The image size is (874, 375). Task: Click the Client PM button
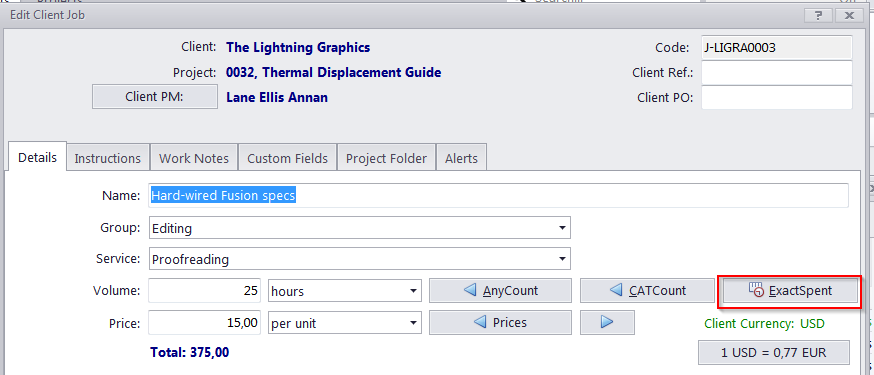tap(154, 97)
